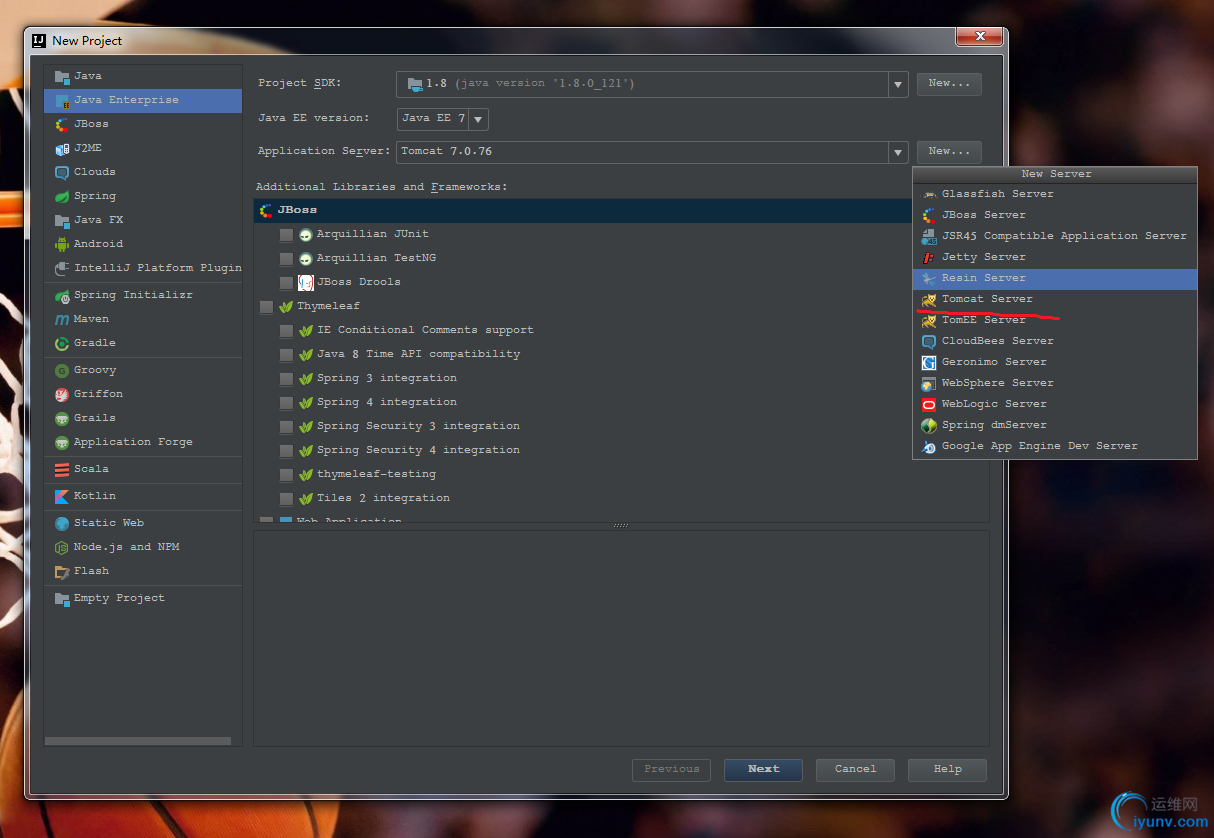Pick the Flash project icon
This screenshot has width=1214, height=838.
point(62,571)
